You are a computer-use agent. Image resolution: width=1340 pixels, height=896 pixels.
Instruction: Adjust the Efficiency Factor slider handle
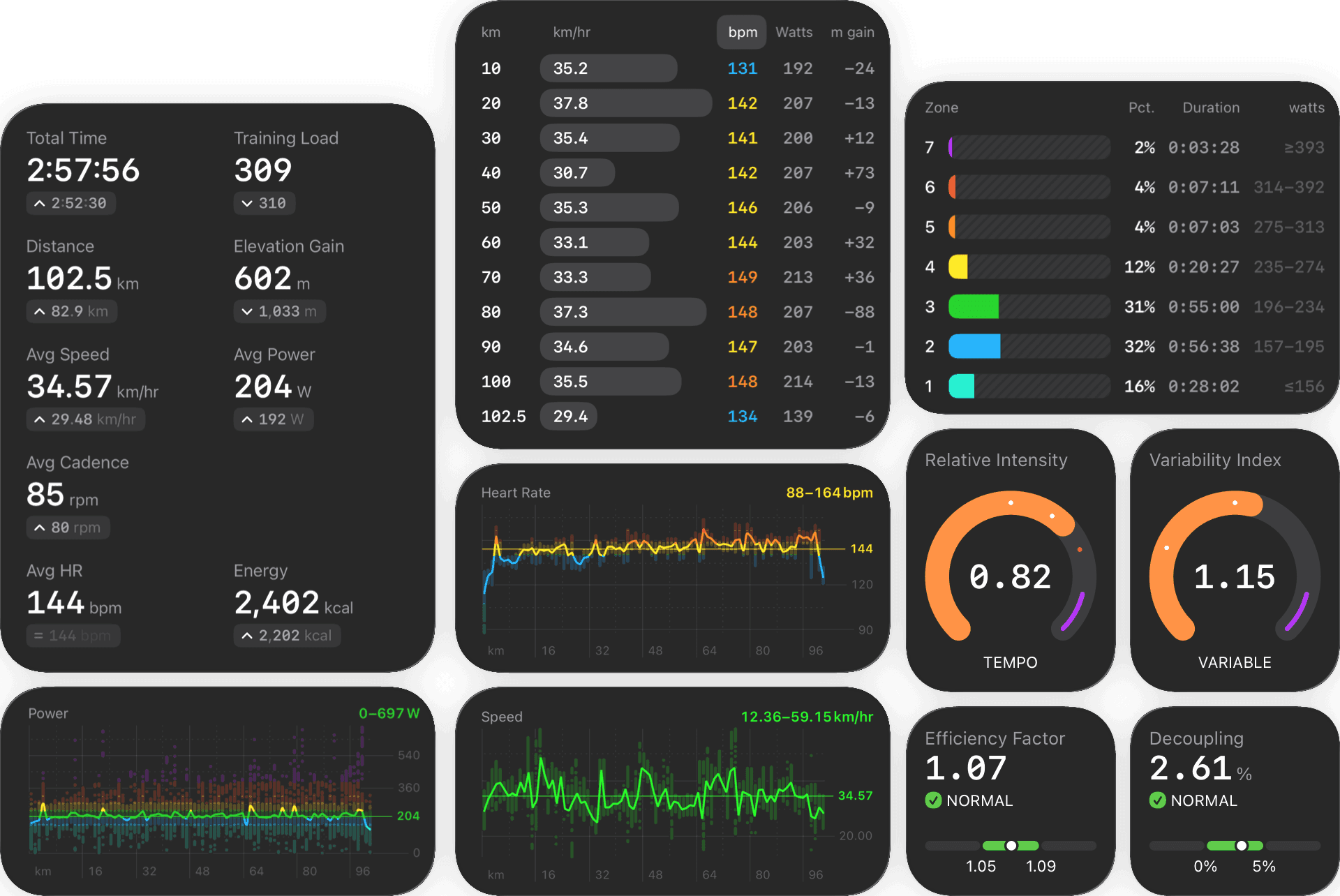pyautogui.click(x=1010, y=844)
